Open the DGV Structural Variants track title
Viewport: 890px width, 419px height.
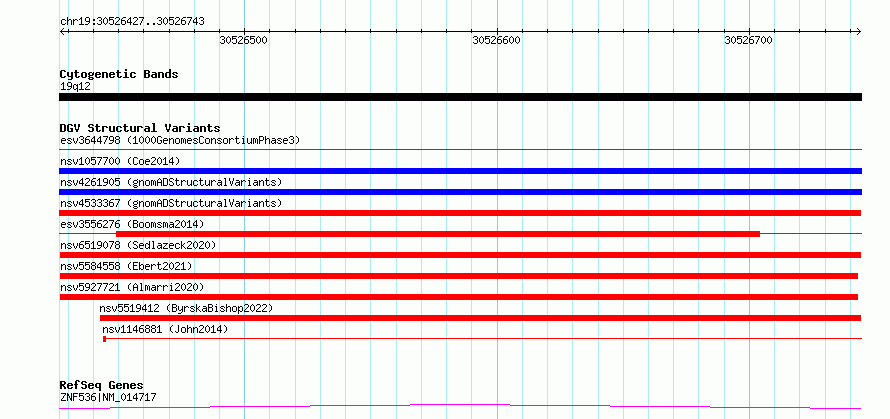pos(140,128)
